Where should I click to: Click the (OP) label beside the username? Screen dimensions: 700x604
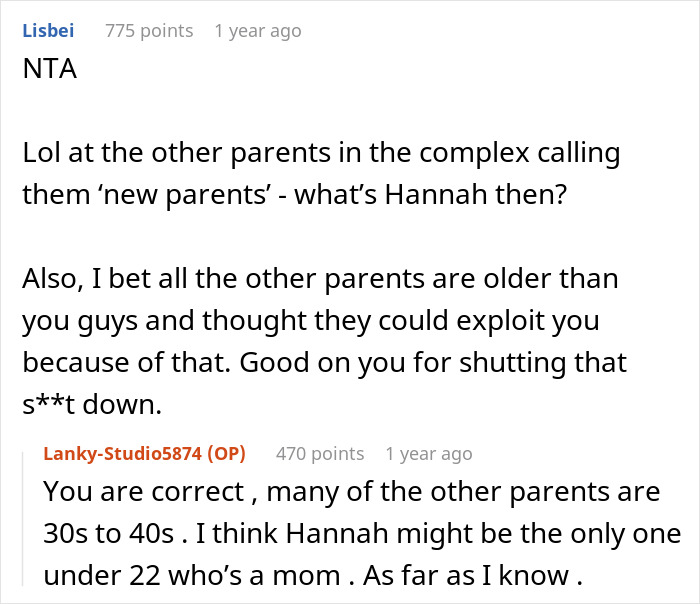coord(225,454)
